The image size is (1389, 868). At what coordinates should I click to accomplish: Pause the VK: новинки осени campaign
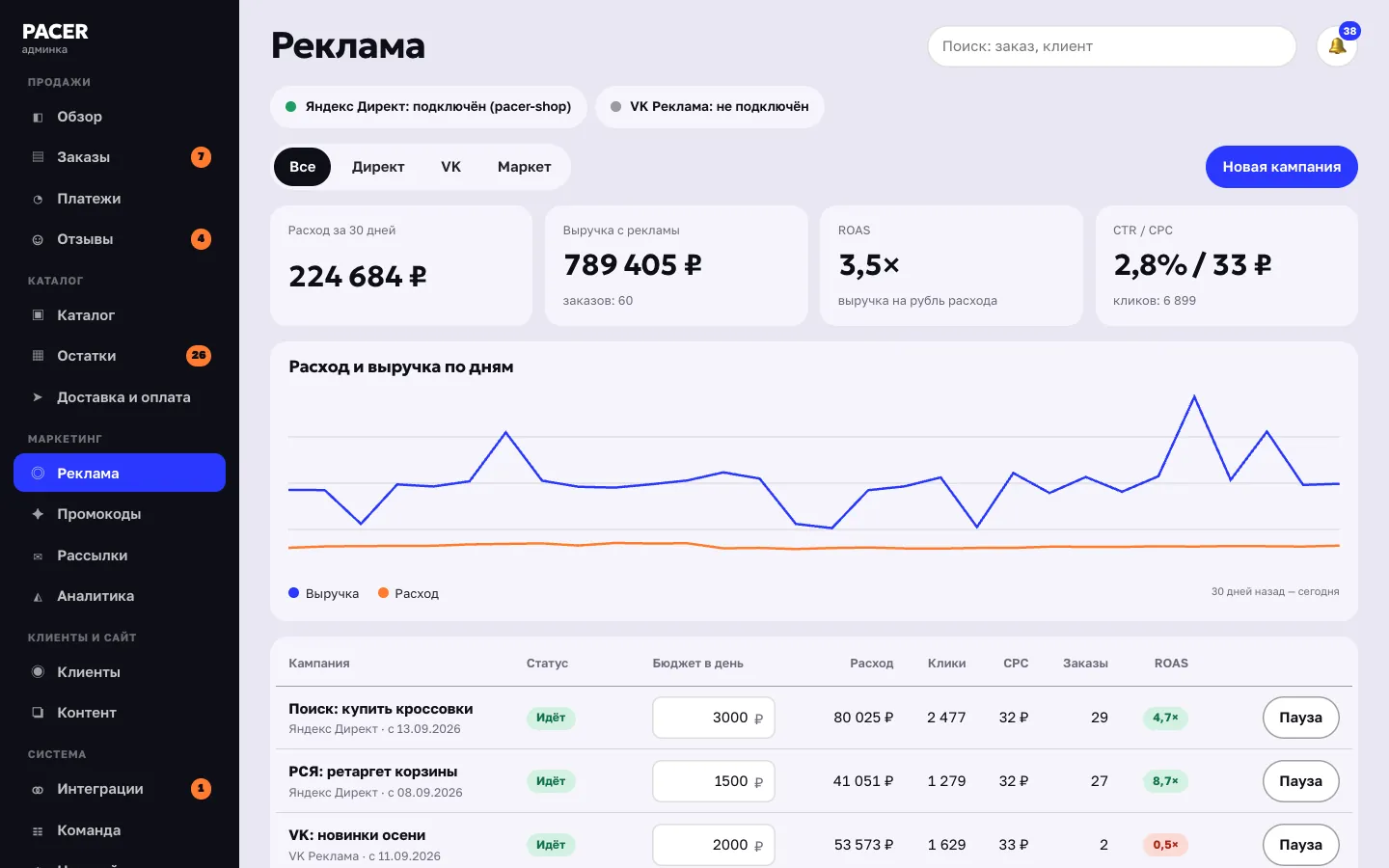click(1300, 845)
